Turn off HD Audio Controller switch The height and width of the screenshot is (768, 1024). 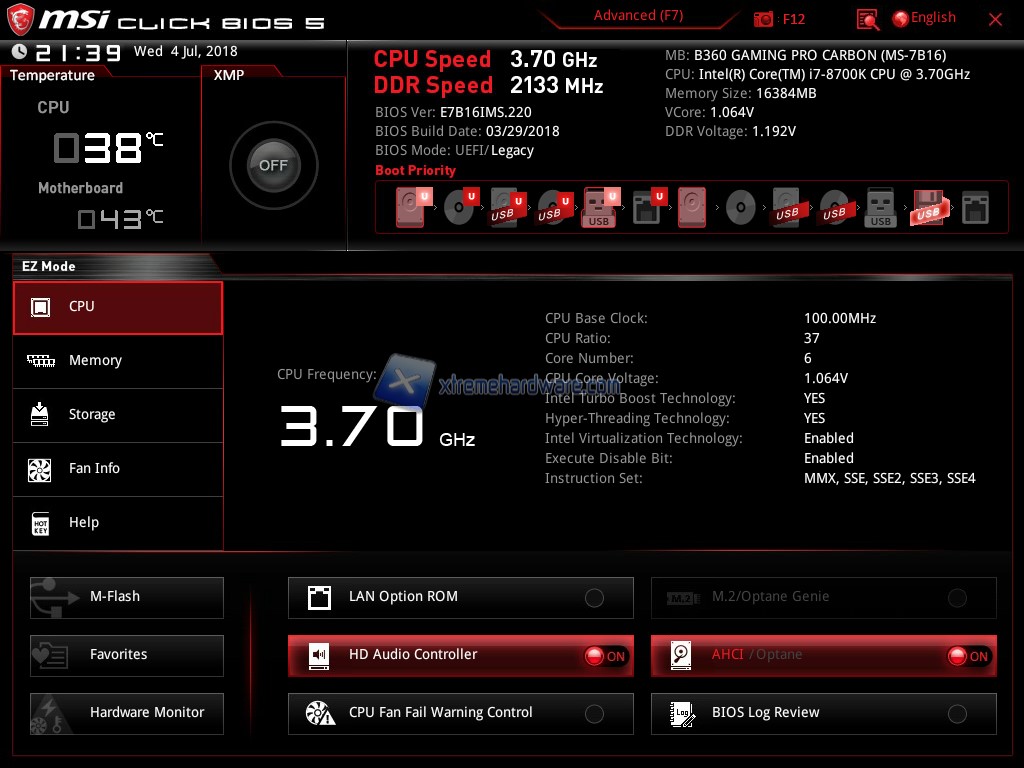[605, 656]
